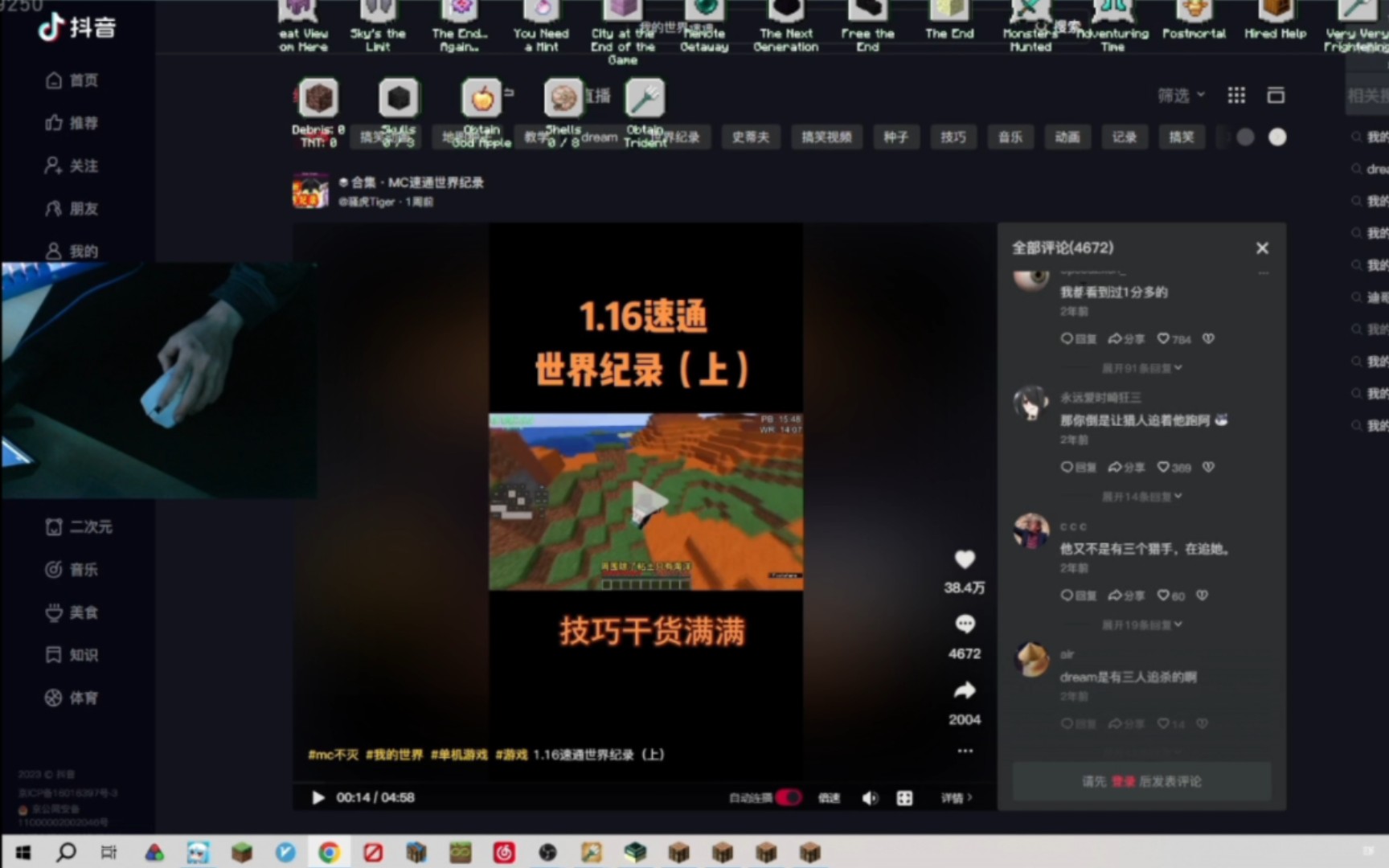Toggle the 自动连播 autoplay switch

coord(789,797)
